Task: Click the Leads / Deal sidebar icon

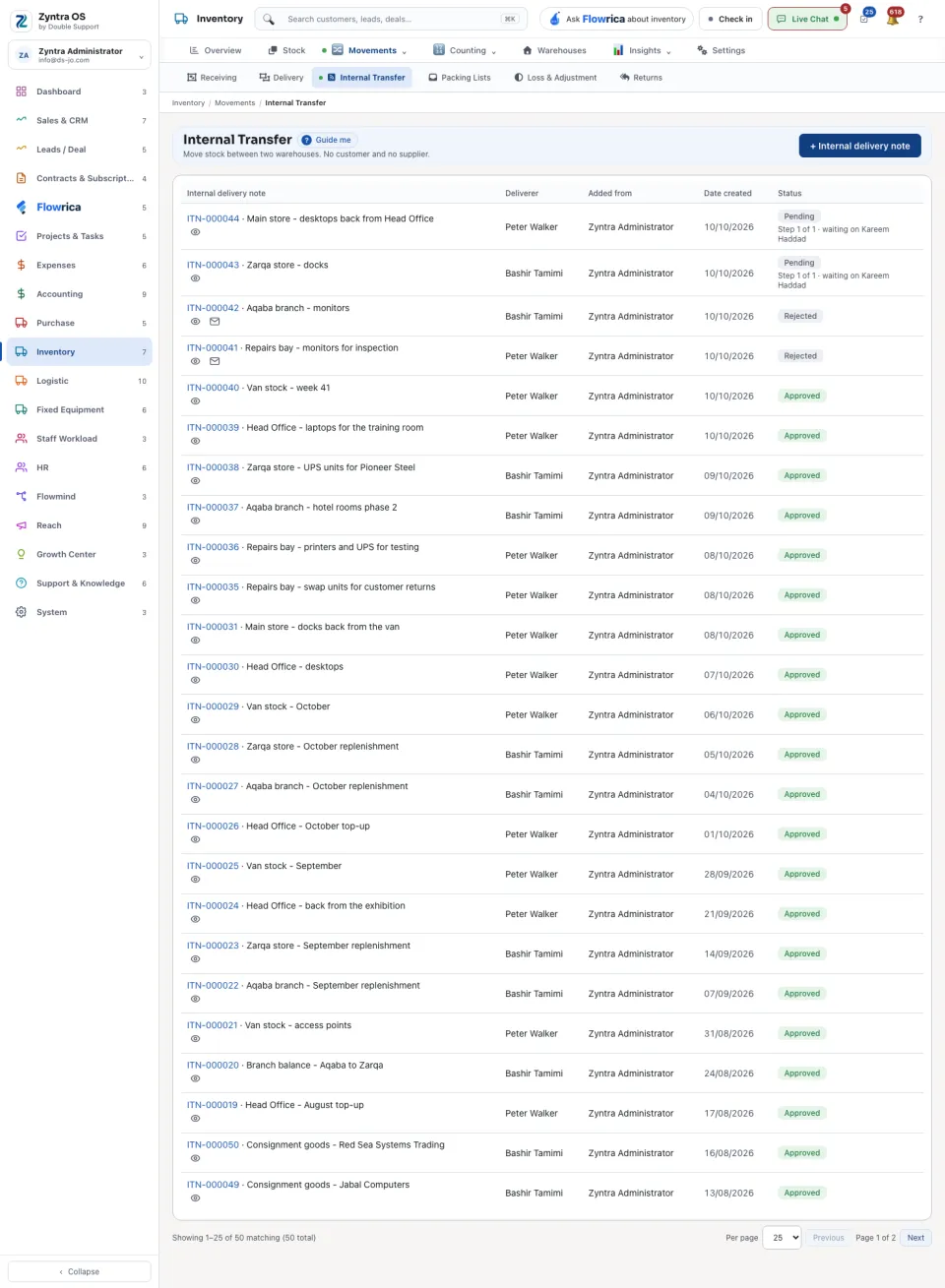Action: pos(21,150)
